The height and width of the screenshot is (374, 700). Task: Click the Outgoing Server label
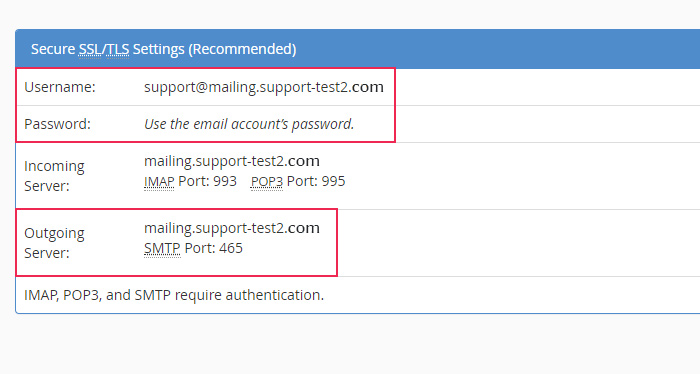click(x=54, y=242)
